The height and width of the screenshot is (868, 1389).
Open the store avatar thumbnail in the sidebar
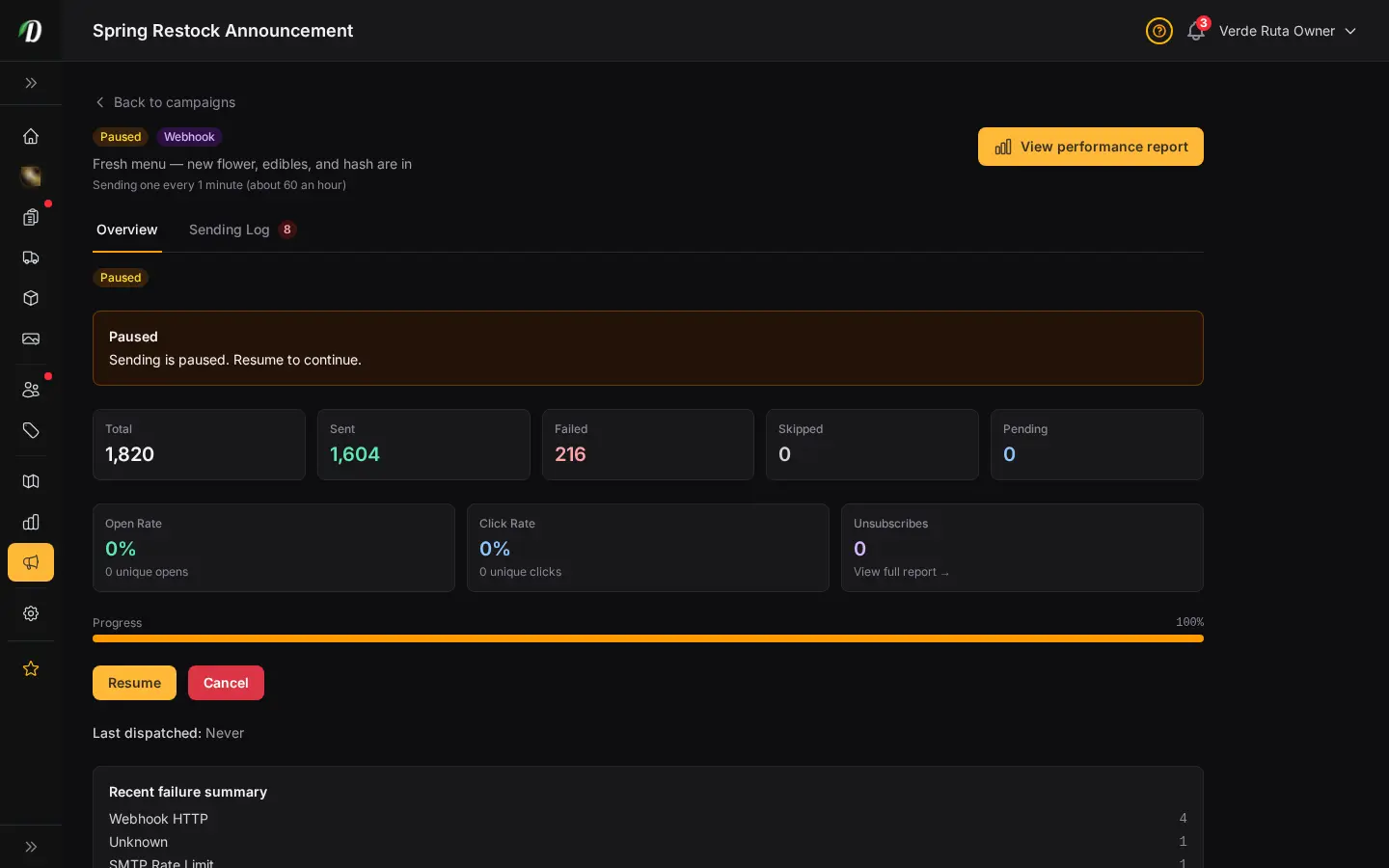click(31, 176)
